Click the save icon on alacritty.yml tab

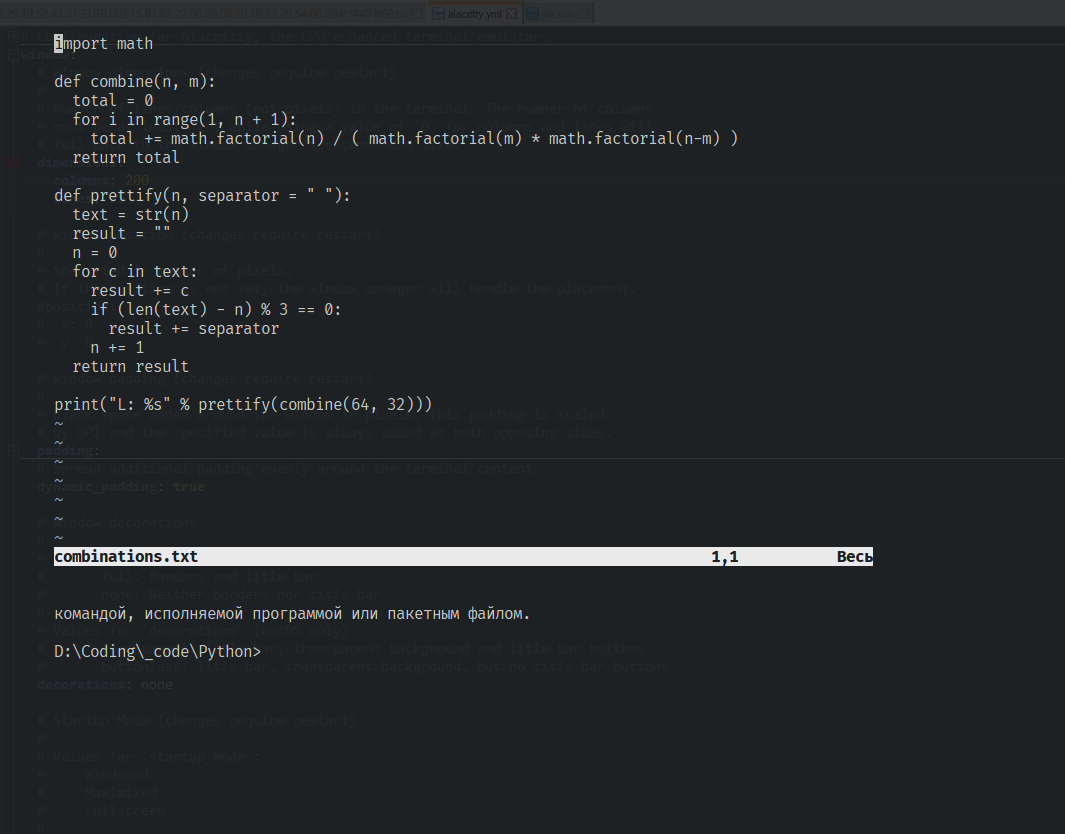[x=438, y=14]
